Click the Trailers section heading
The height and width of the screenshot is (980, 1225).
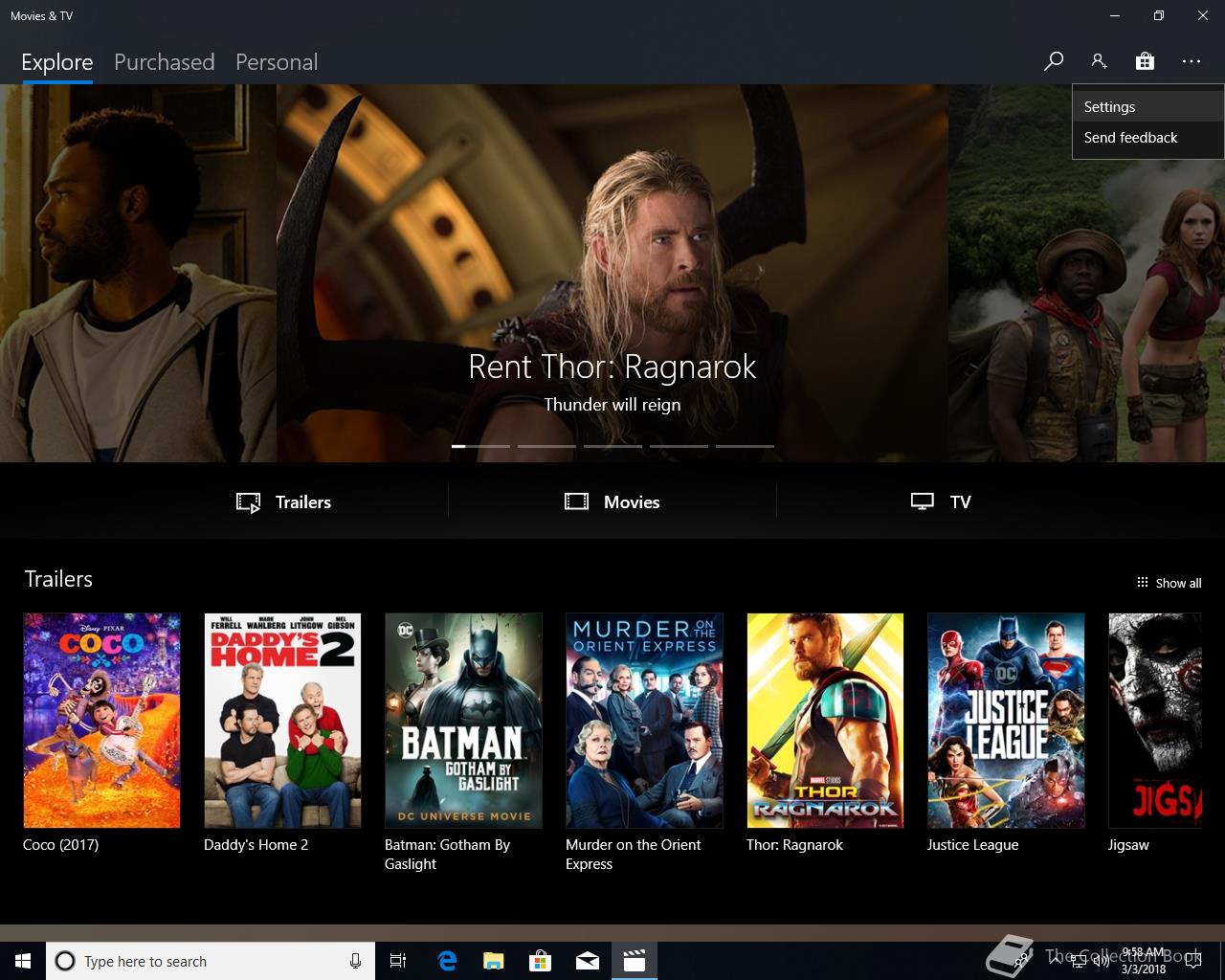pos(58,579)
